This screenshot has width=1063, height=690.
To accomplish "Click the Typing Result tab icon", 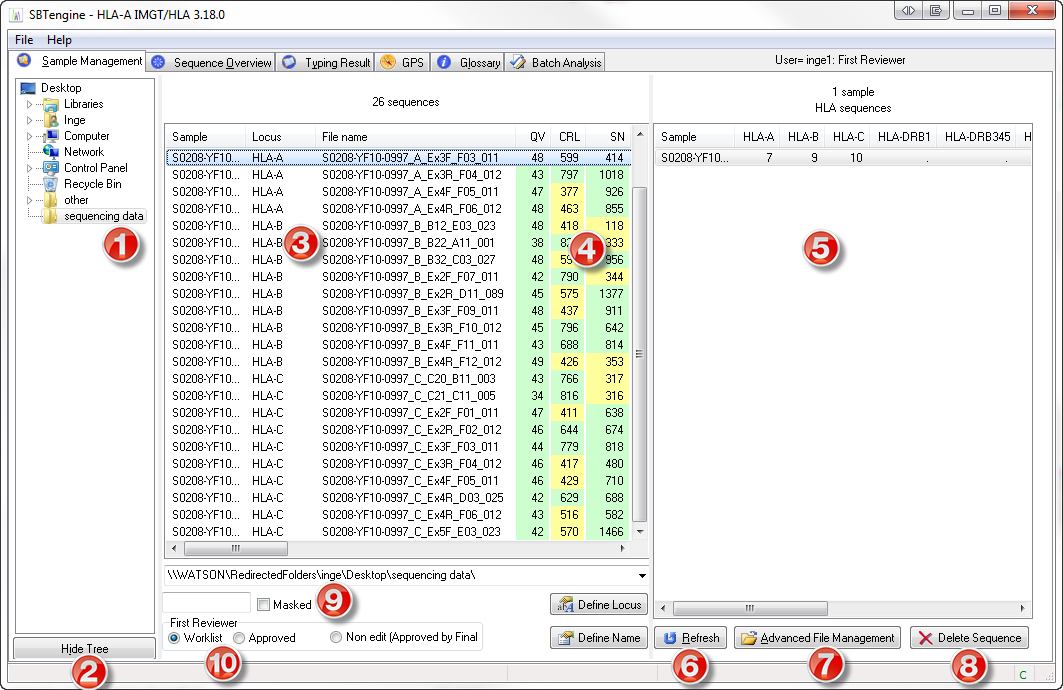I will (x=289, y=62).
